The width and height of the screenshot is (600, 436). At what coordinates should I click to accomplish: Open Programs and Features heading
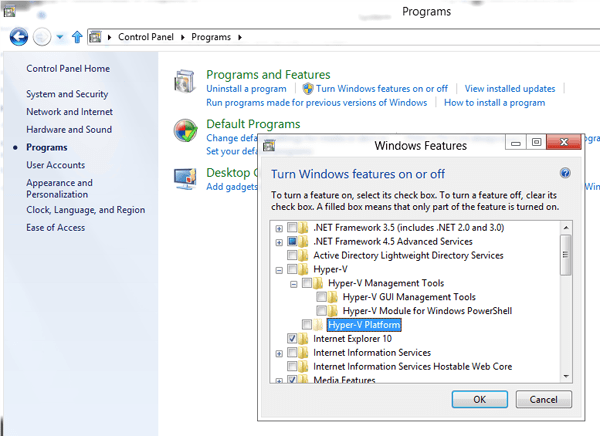coord(268,74)
